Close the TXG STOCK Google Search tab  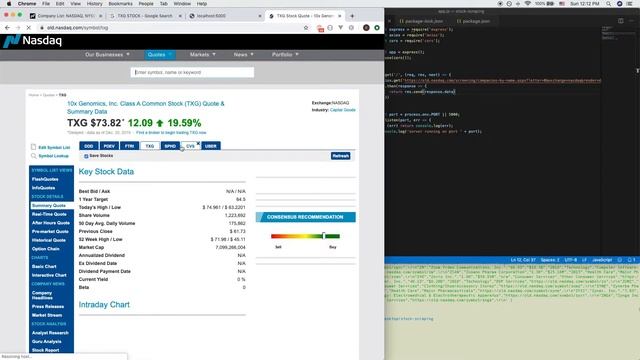180,16
